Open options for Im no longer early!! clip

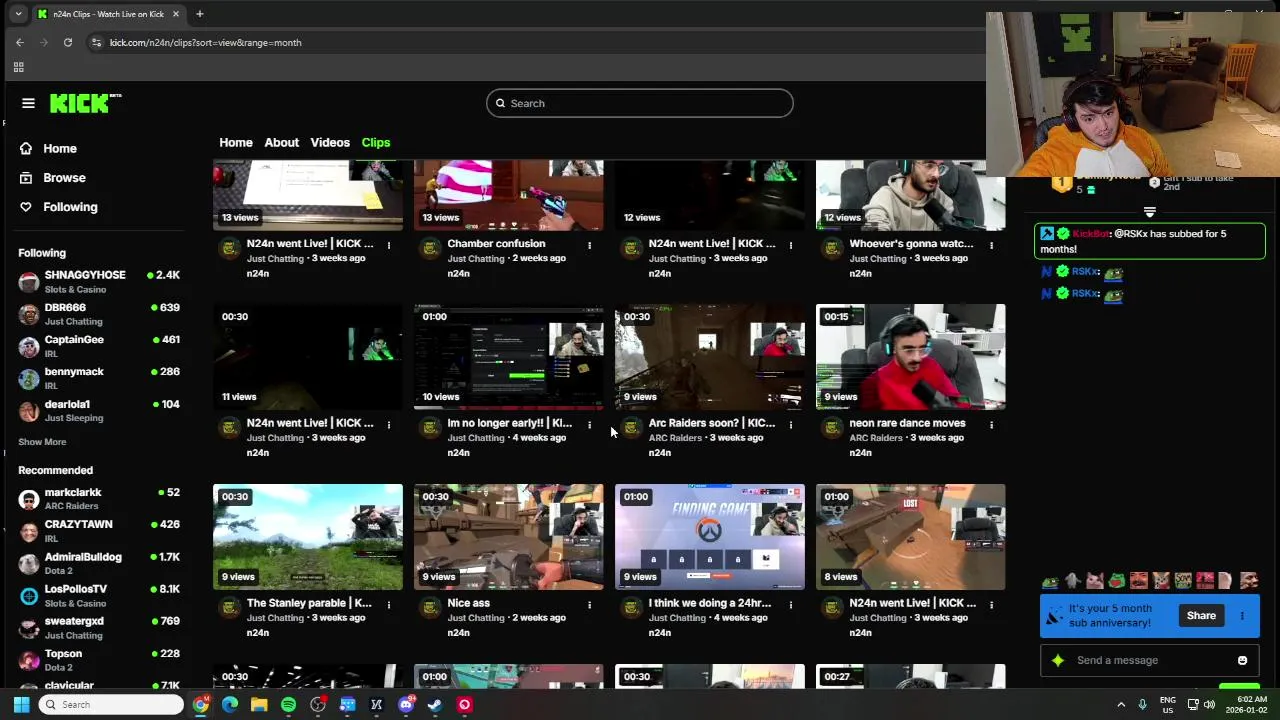[589, 425]
